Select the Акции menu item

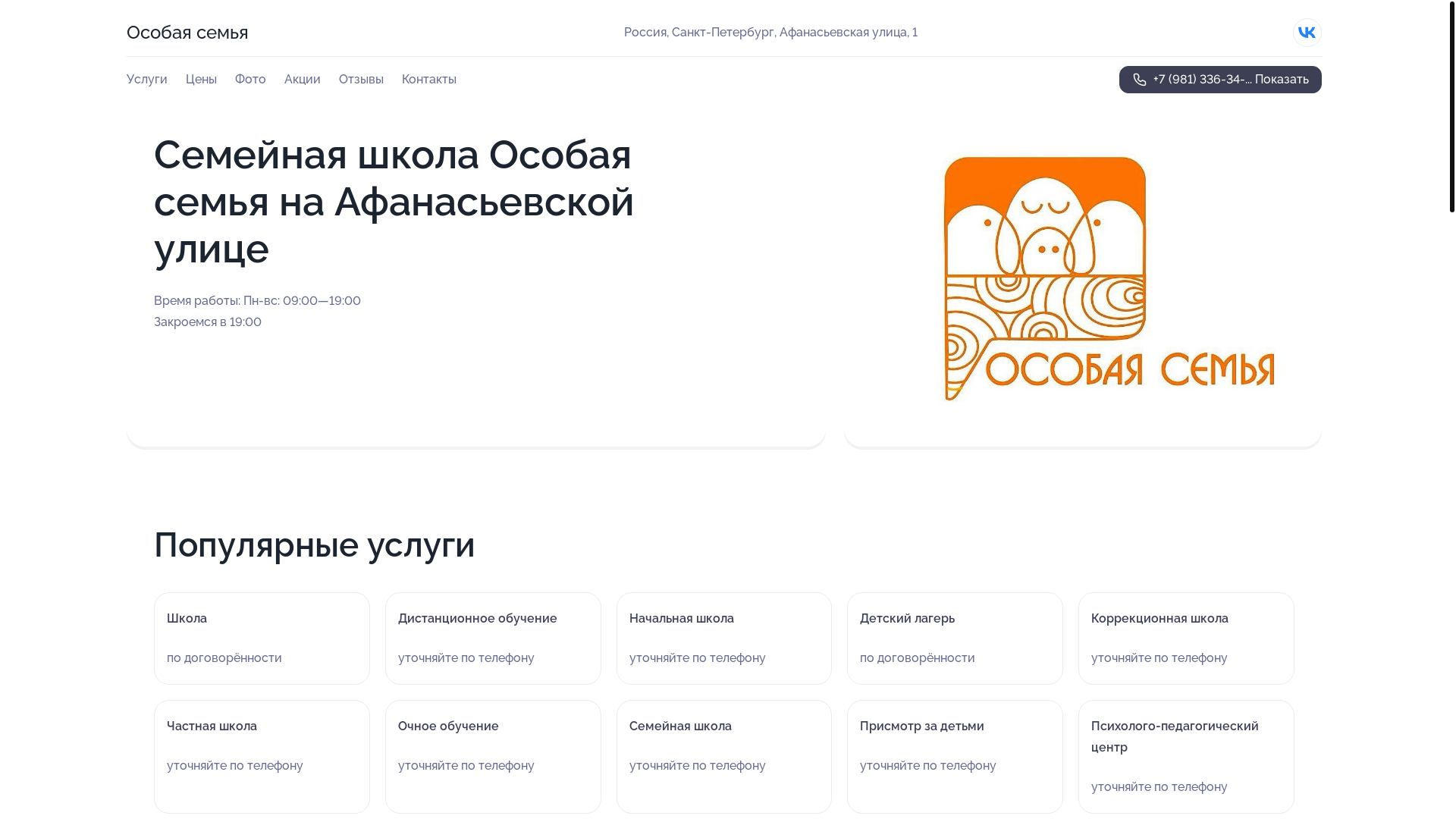pos(303,80)
